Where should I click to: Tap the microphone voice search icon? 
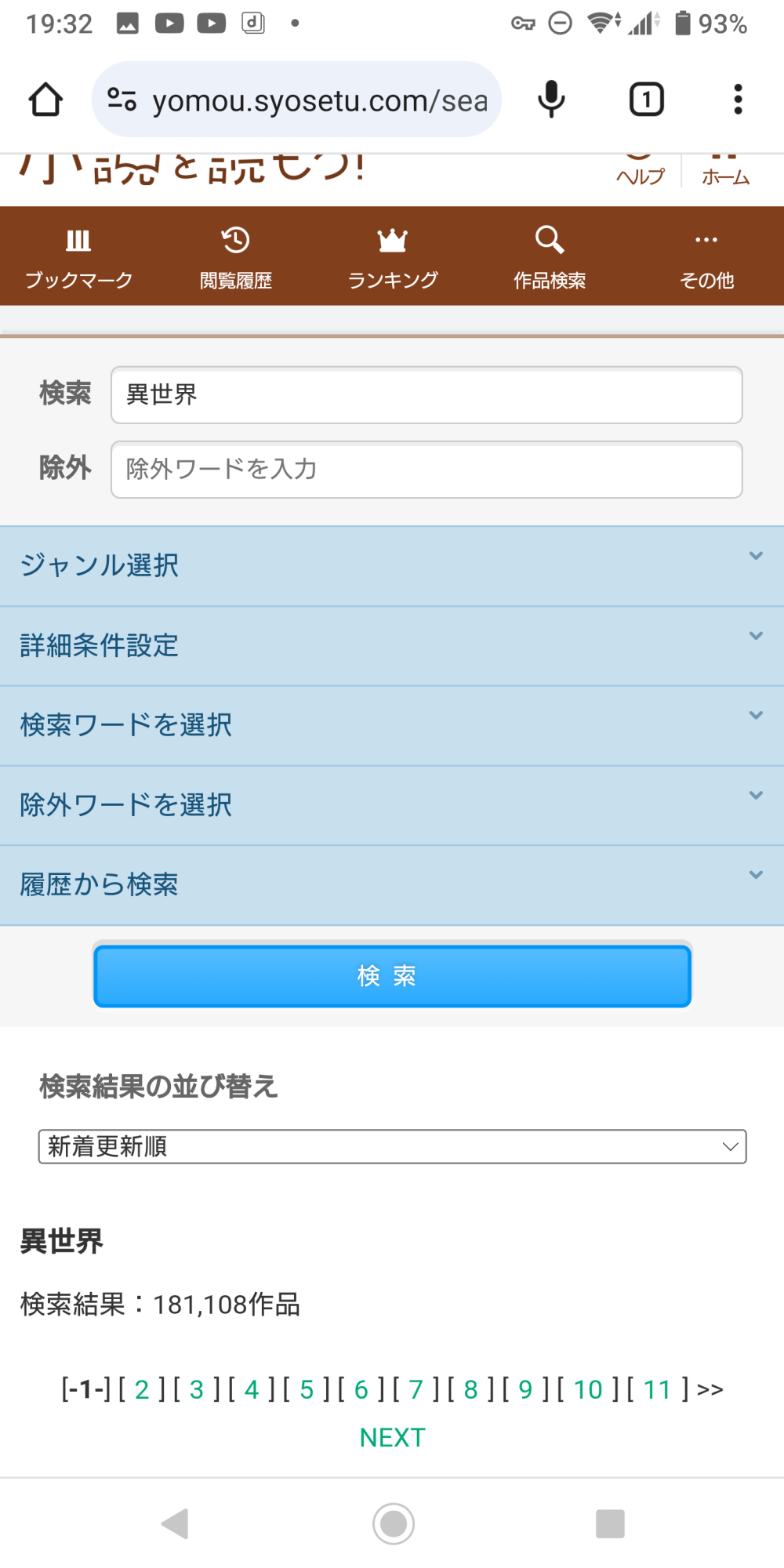point(551,100)
